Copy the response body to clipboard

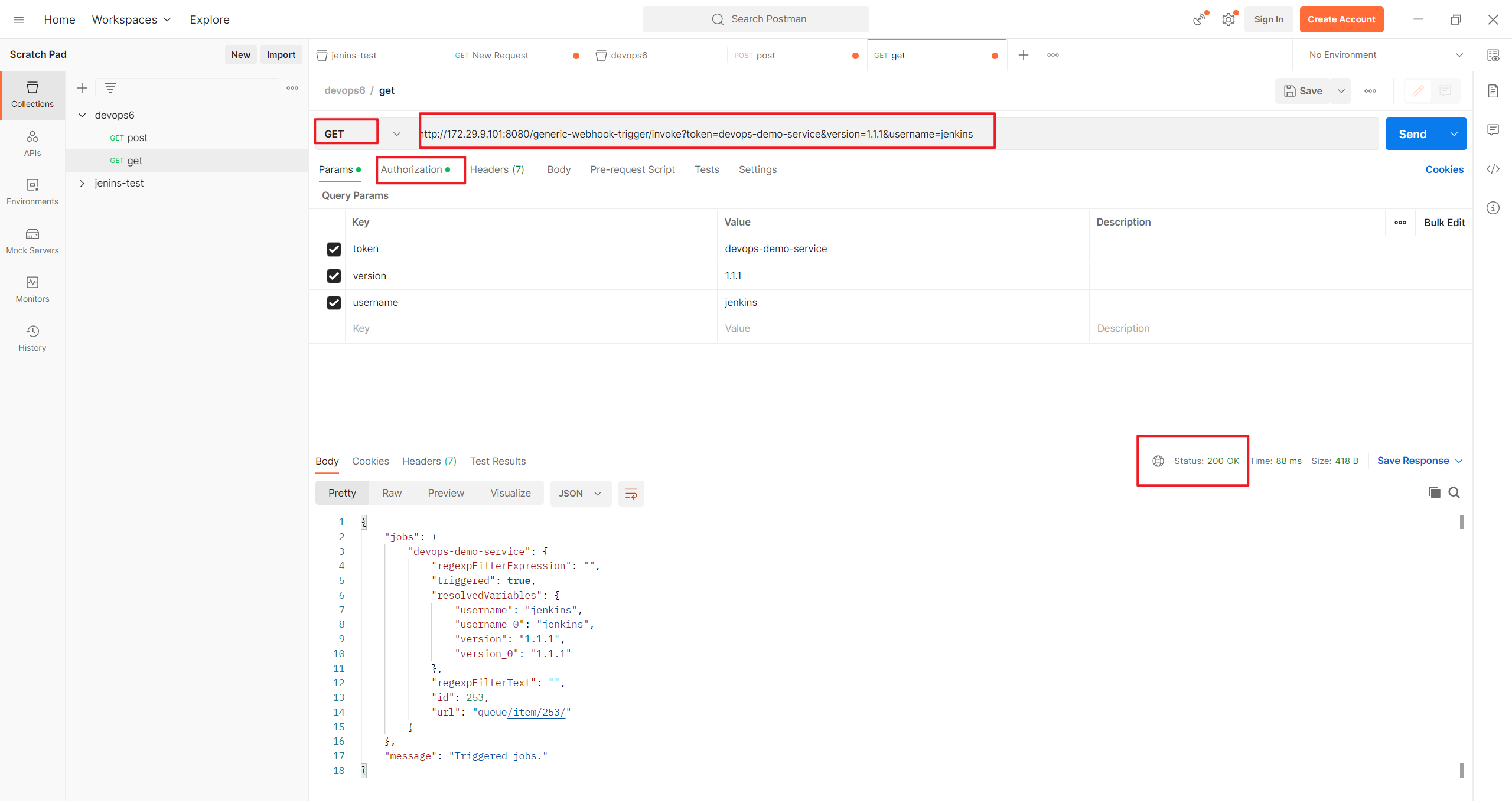click(x=1434, y=492)
